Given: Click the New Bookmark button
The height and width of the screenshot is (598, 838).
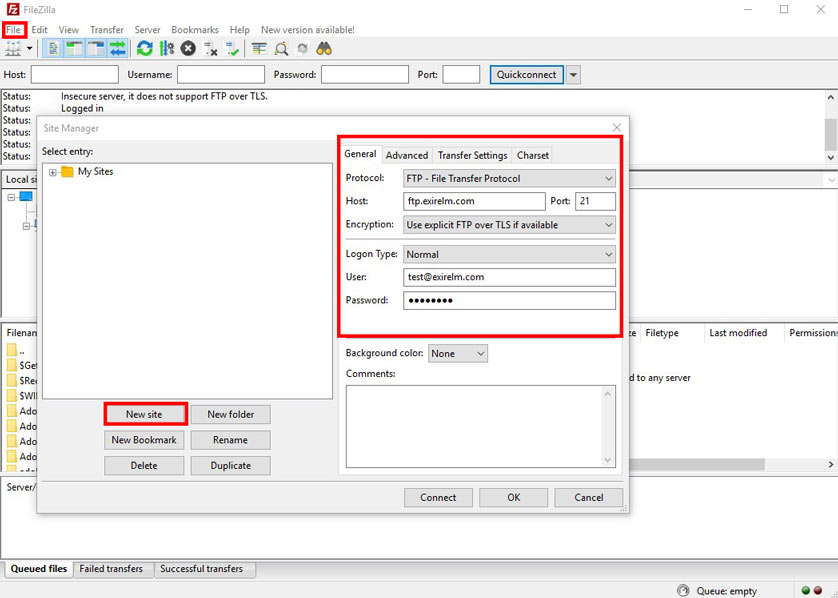Looking at the screenshot, I should 144,440.
